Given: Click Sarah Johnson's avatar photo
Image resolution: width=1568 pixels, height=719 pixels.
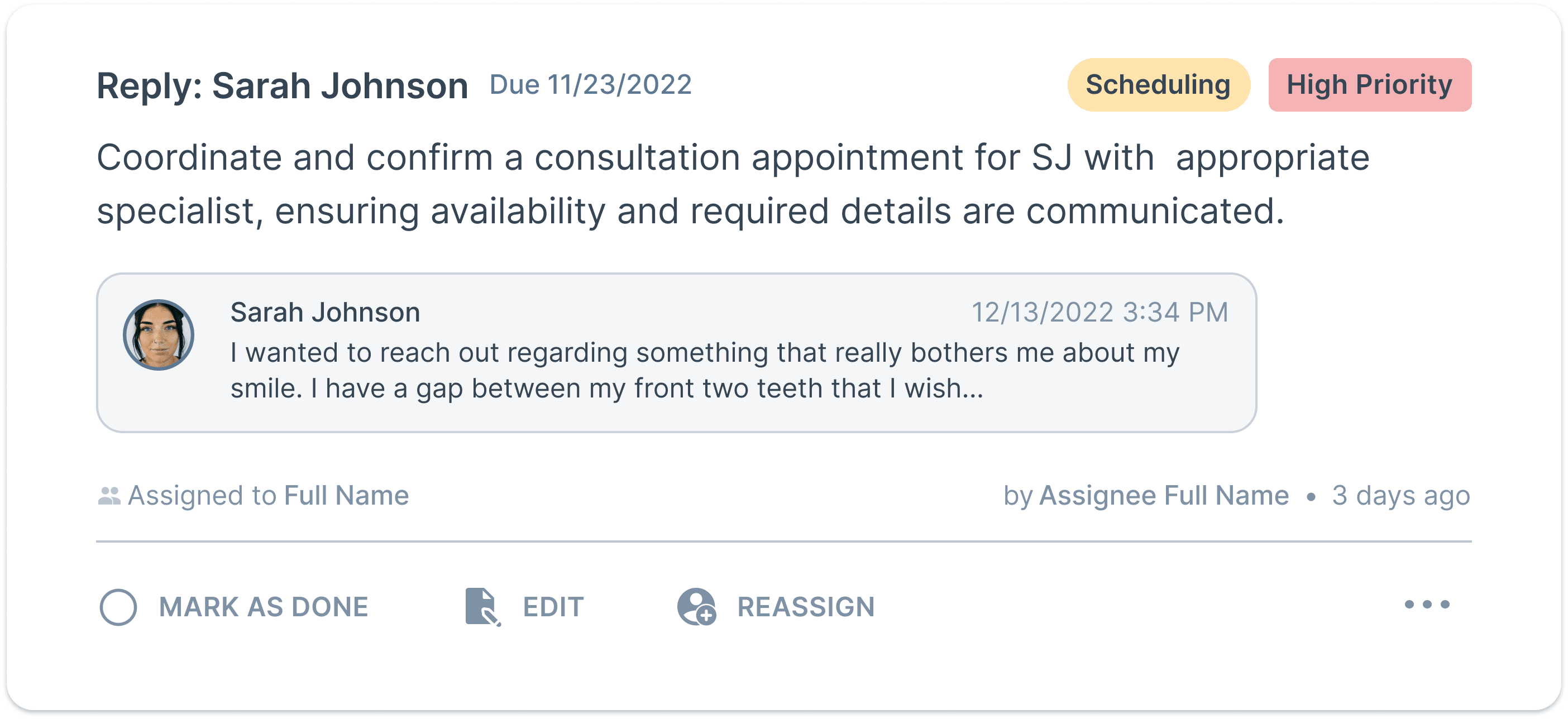Looking at the screenshot, I should click(158, 334).
